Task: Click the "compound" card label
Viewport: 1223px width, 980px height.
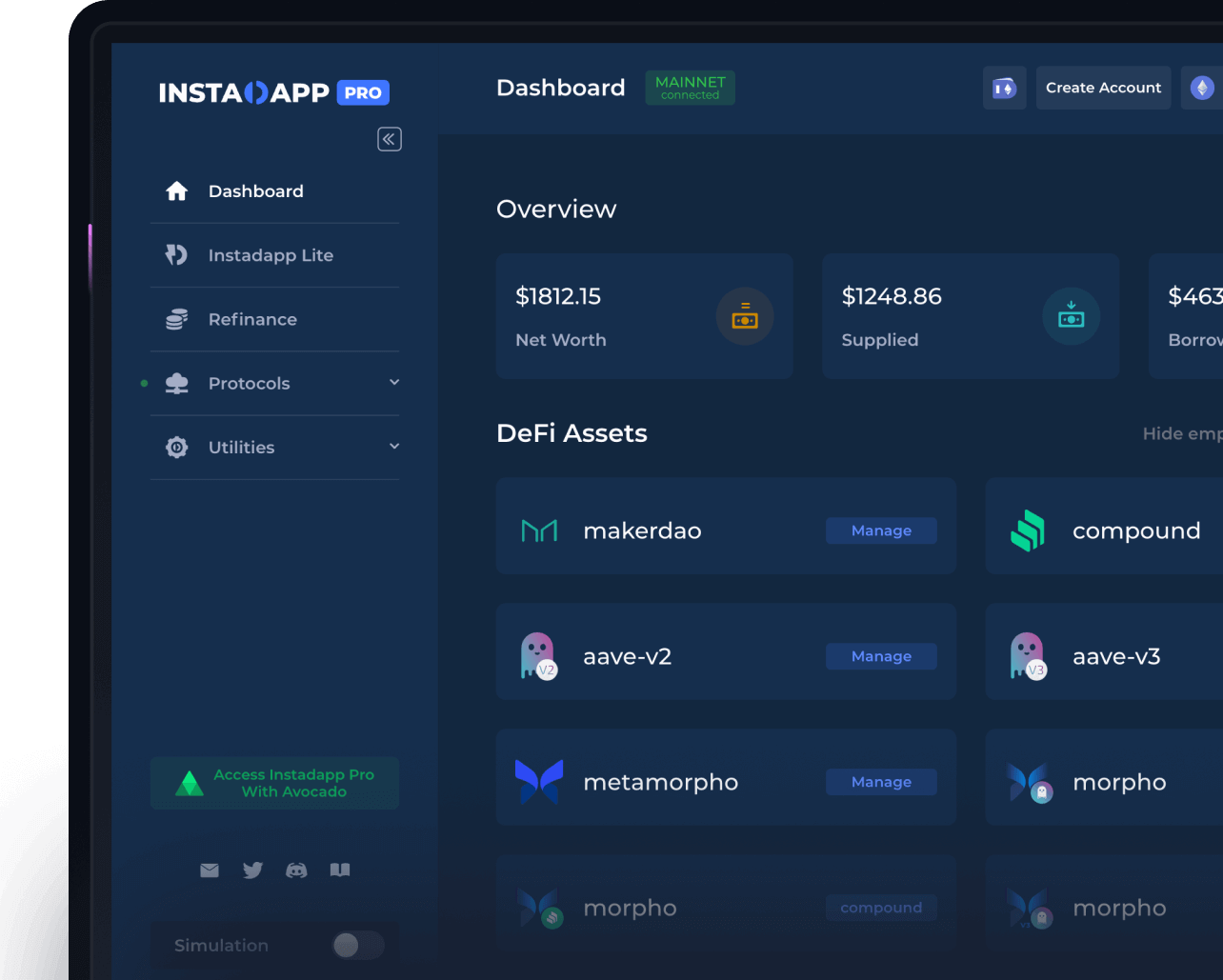Action: coord(1136,531)
